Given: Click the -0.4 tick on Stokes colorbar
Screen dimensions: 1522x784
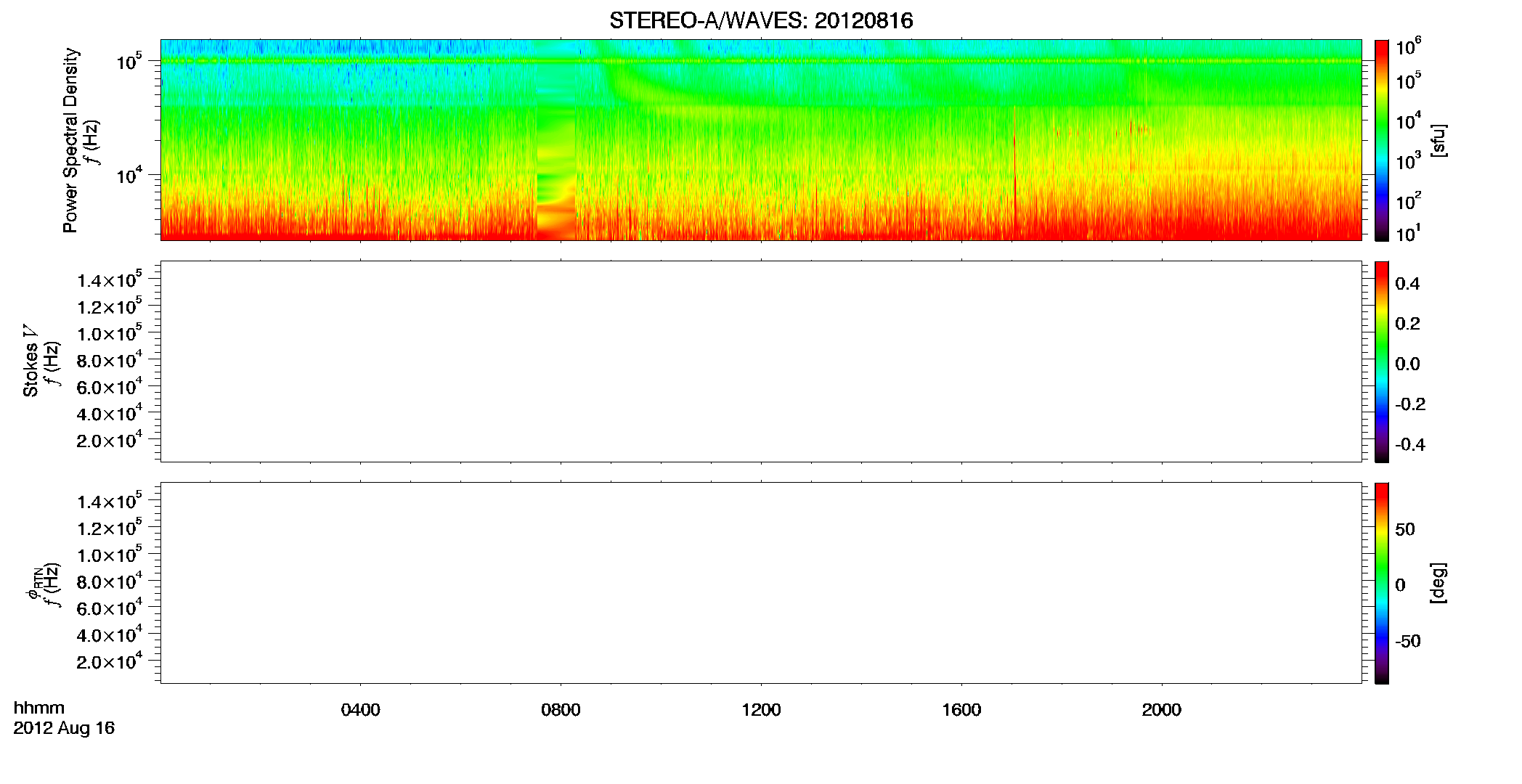Looking at the screenshot, I should point(1410,445).
